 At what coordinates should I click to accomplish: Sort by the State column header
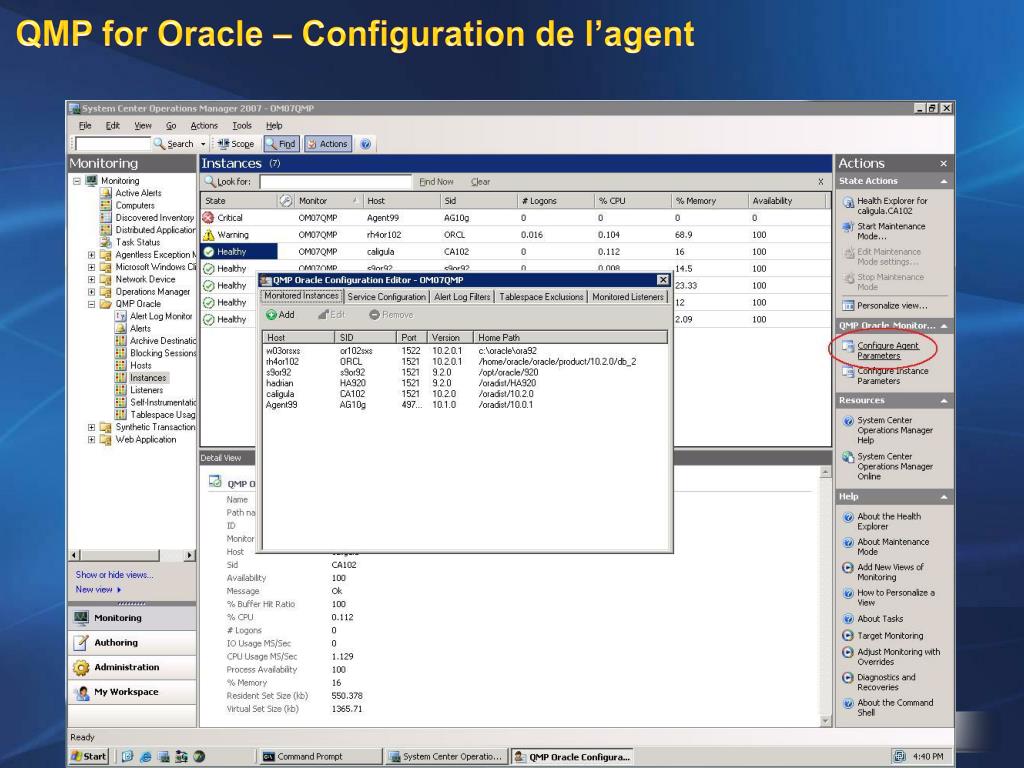click(x=238, y=201)
